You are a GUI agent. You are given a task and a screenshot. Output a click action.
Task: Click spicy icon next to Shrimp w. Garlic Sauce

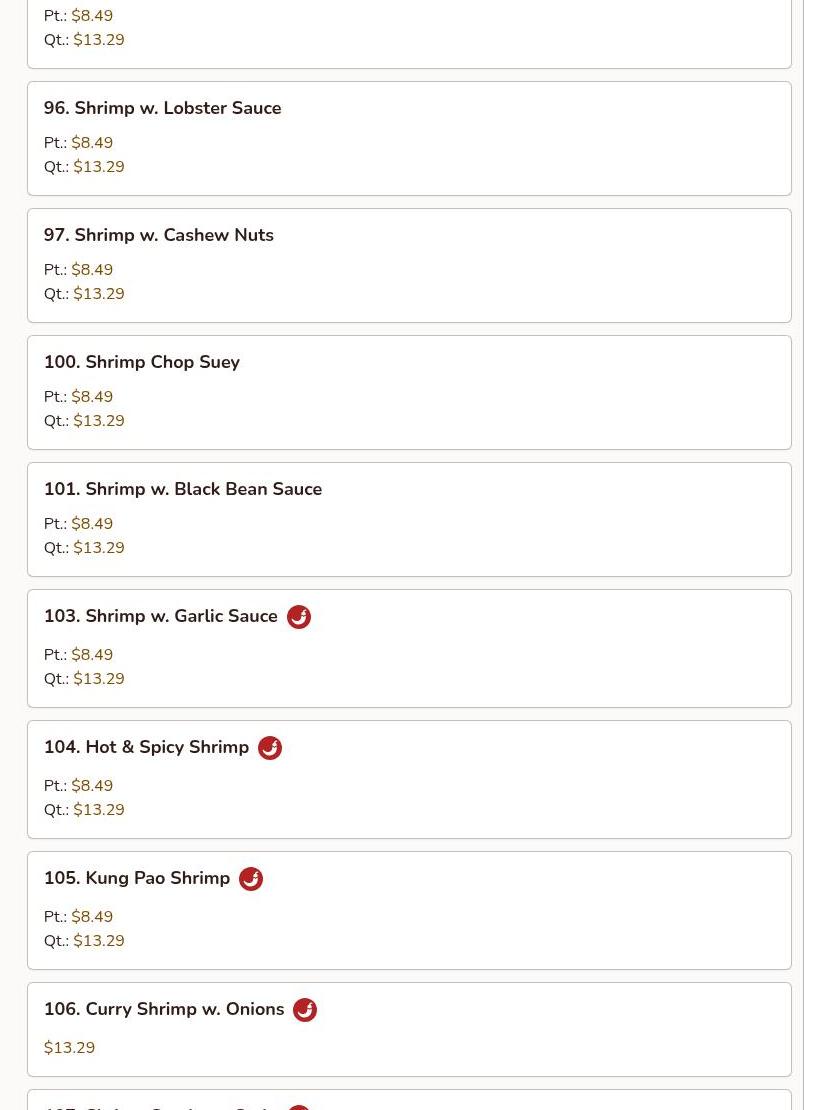(298, 617)
